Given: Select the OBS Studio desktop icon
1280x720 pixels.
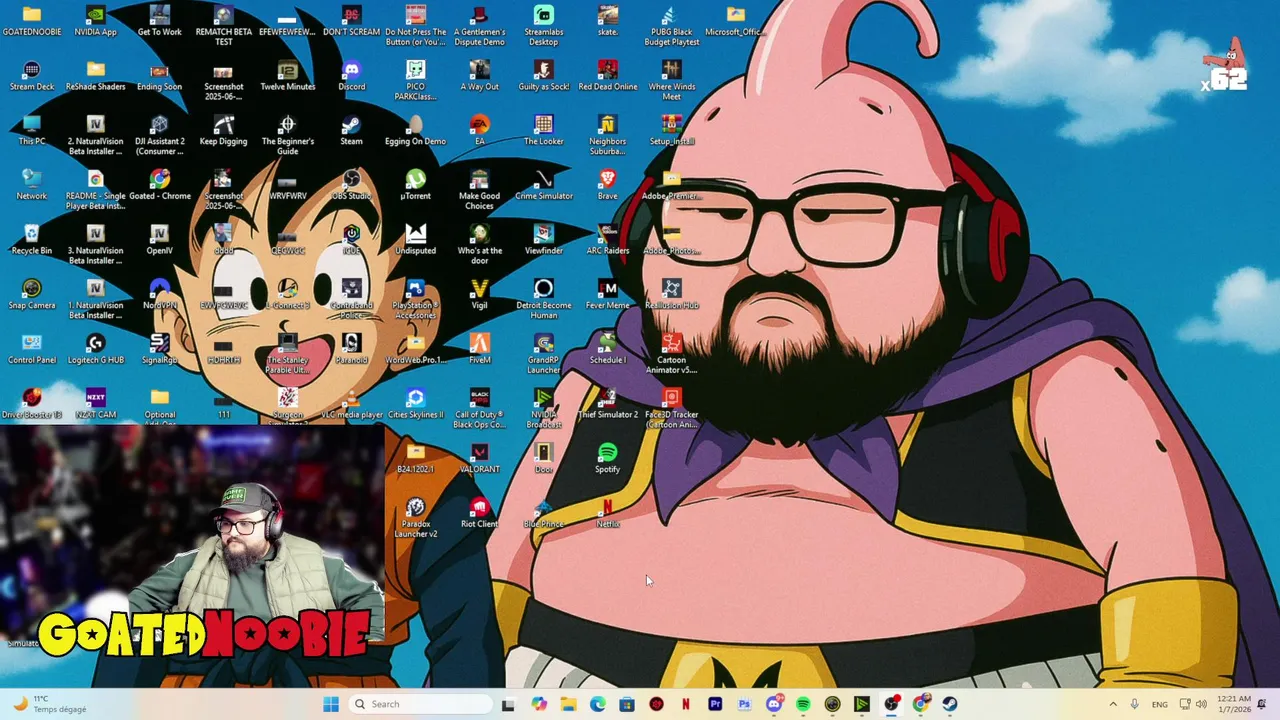Looking at the screenshot, I should coord(352,186).
